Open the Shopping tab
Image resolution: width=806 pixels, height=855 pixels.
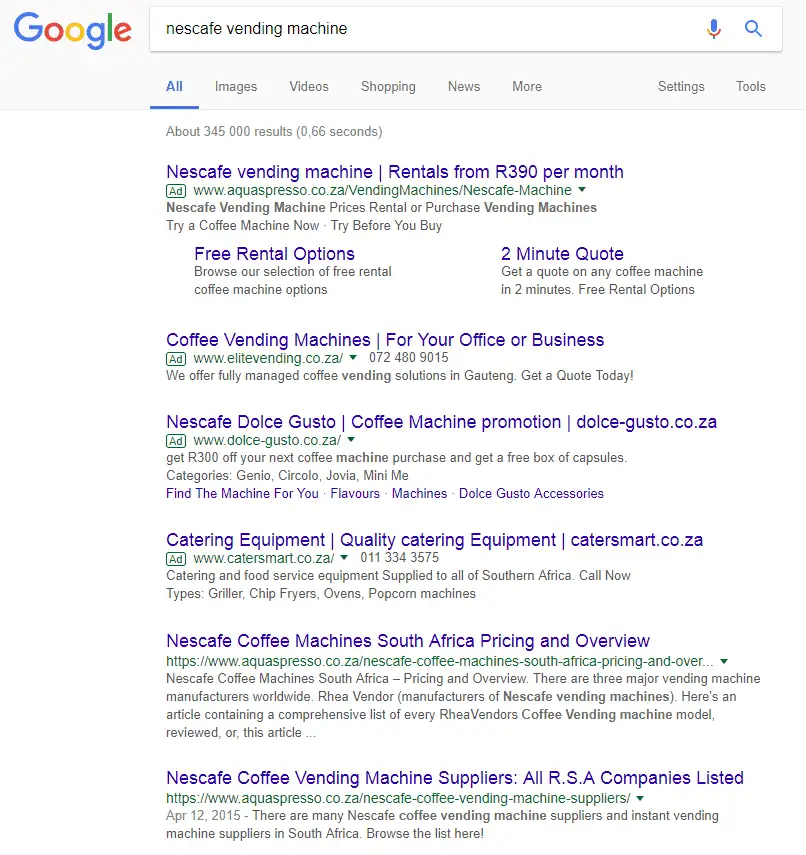[x=388, y=87]
